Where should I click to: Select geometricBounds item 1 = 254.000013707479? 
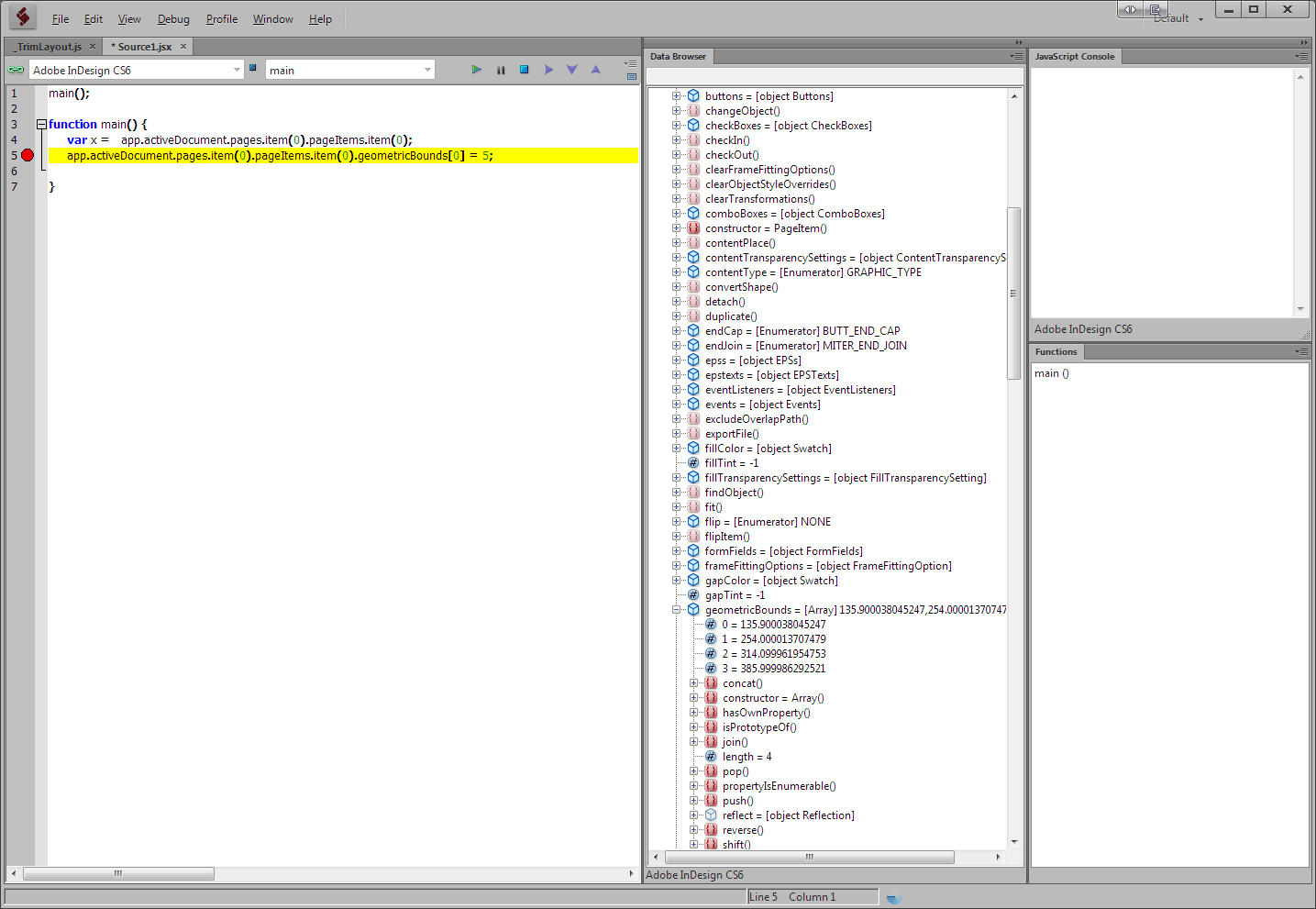773,639
